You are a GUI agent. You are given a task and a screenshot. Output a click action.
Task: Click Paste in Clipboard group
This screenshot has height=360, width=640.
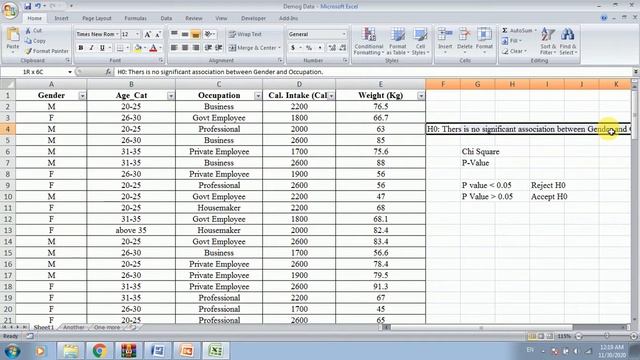(x=13, y=40)
